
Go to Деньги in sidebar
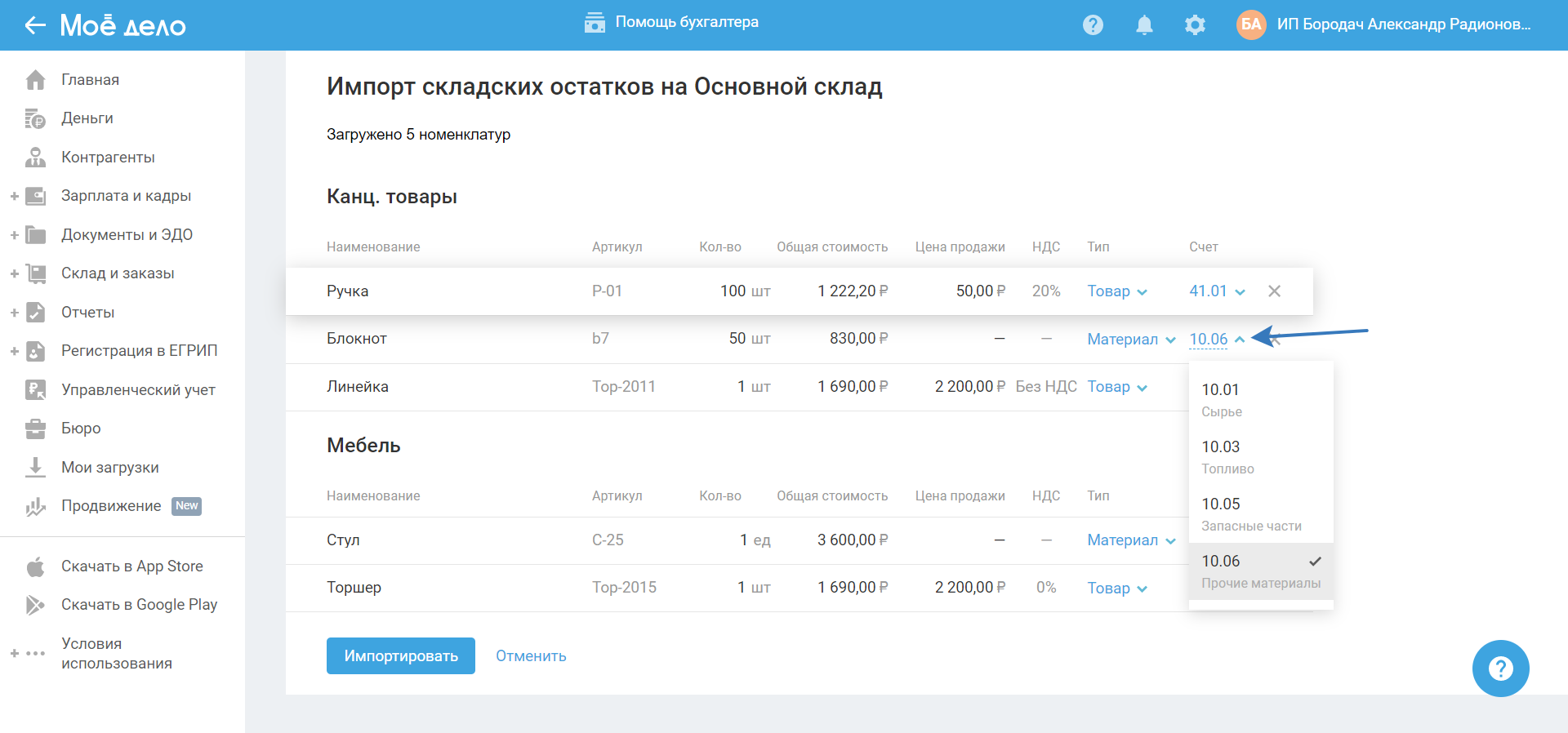[x=87, y=118]
